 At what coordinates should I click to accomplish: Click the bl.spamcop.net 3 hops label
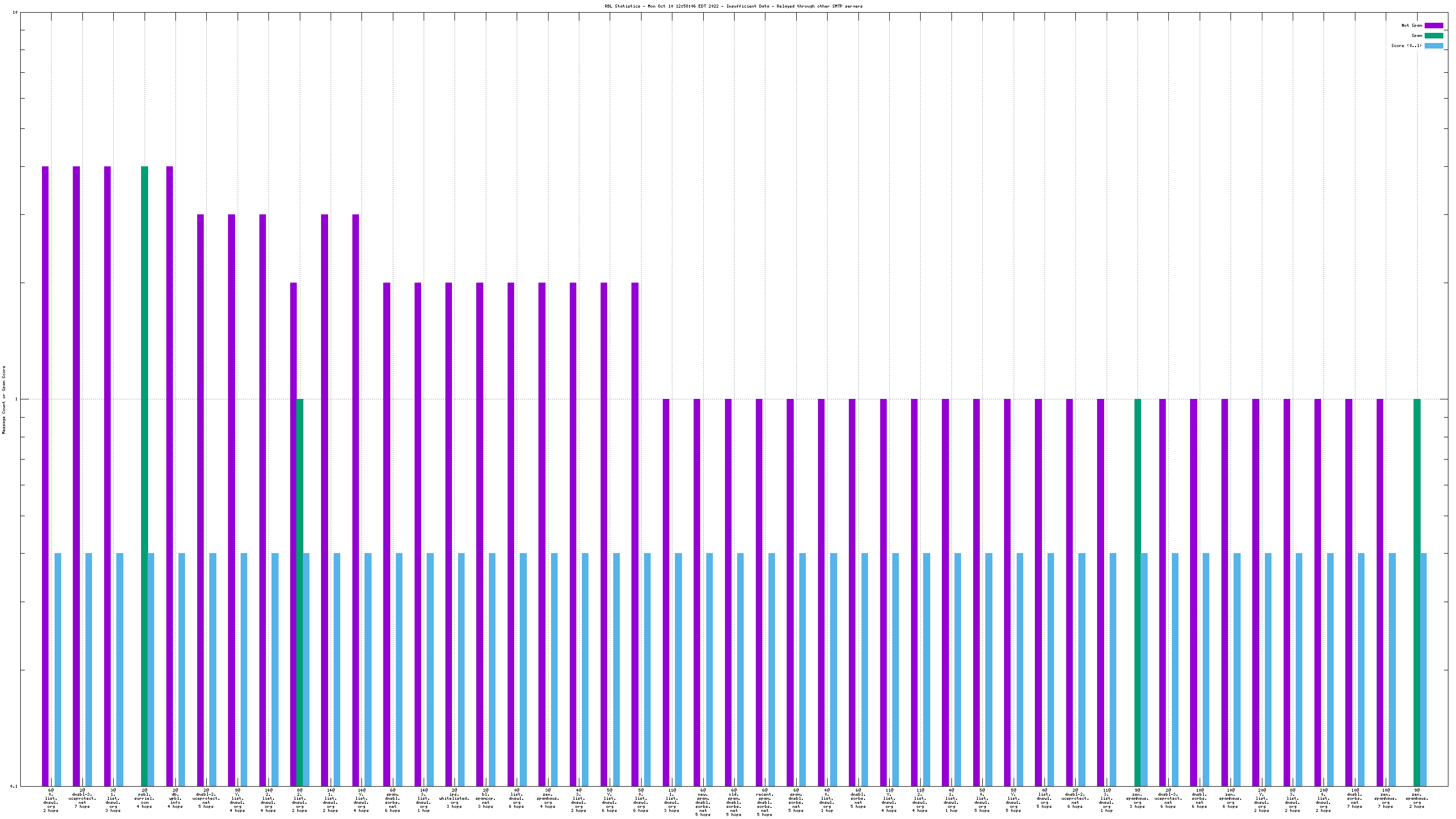485,800
